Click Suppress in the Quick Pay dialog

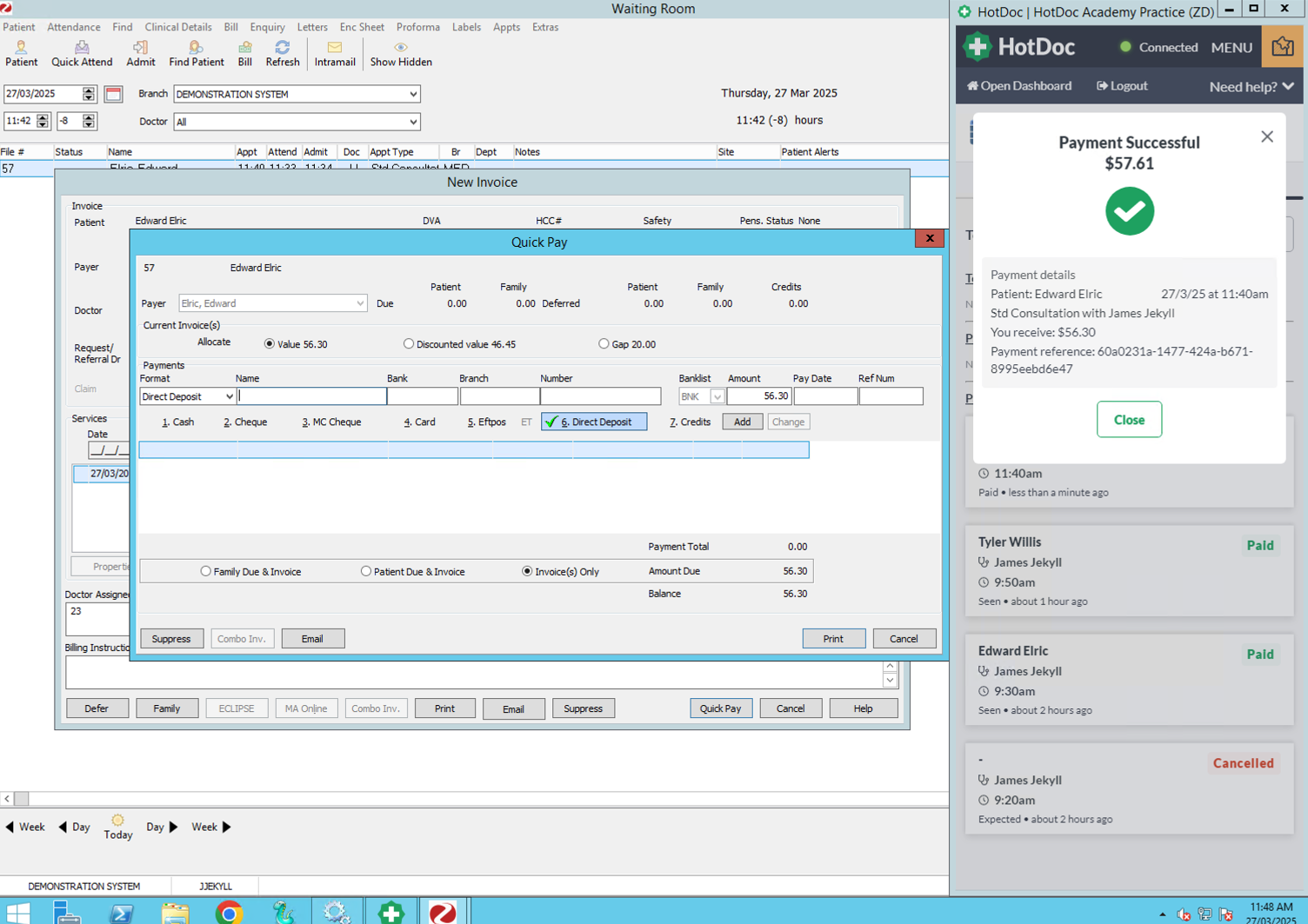pos(171,639)
